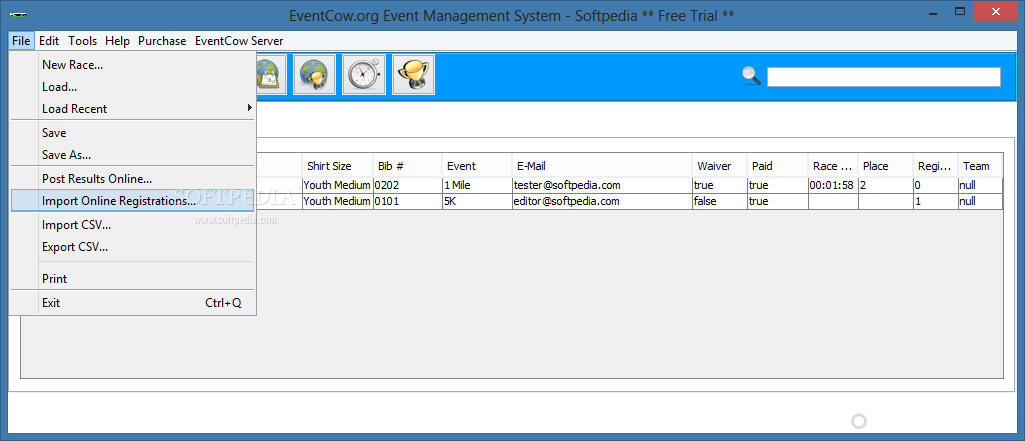Screen dimensions: 1025x441
Task: Open the Help menu
Action: point(118,41)
